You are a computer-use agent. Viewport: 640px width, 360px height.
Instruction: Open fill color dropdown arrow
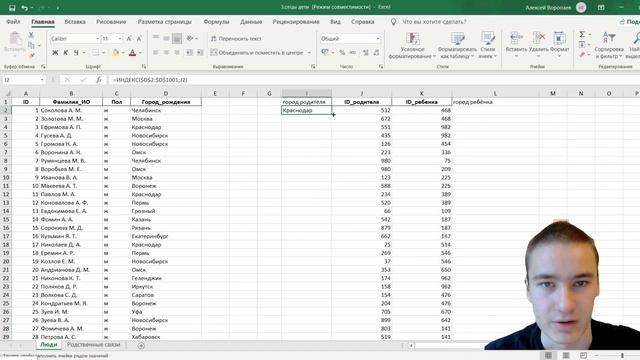click(x=123, y=53)
